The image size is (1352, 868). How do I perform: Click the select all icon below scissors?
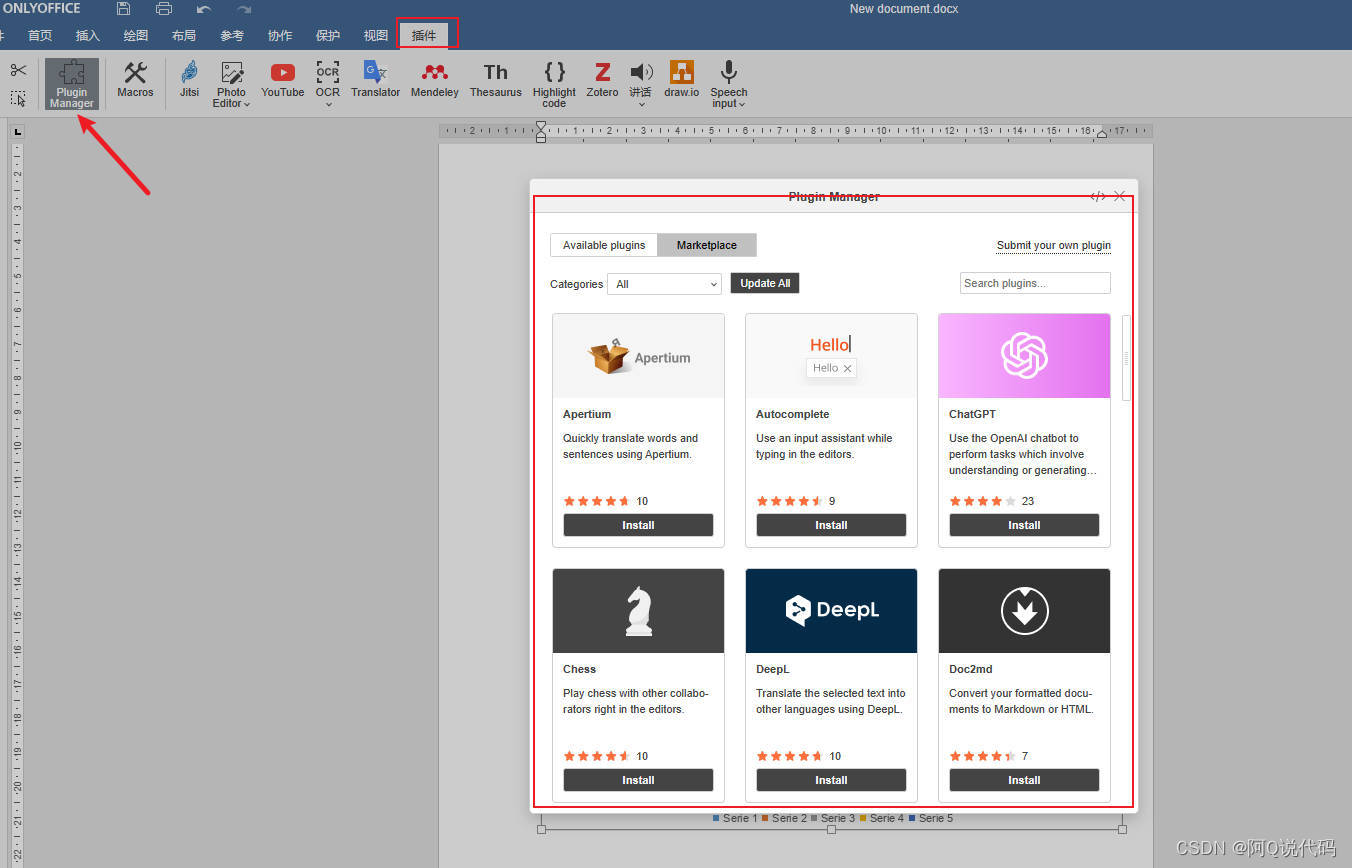(18, 98)
